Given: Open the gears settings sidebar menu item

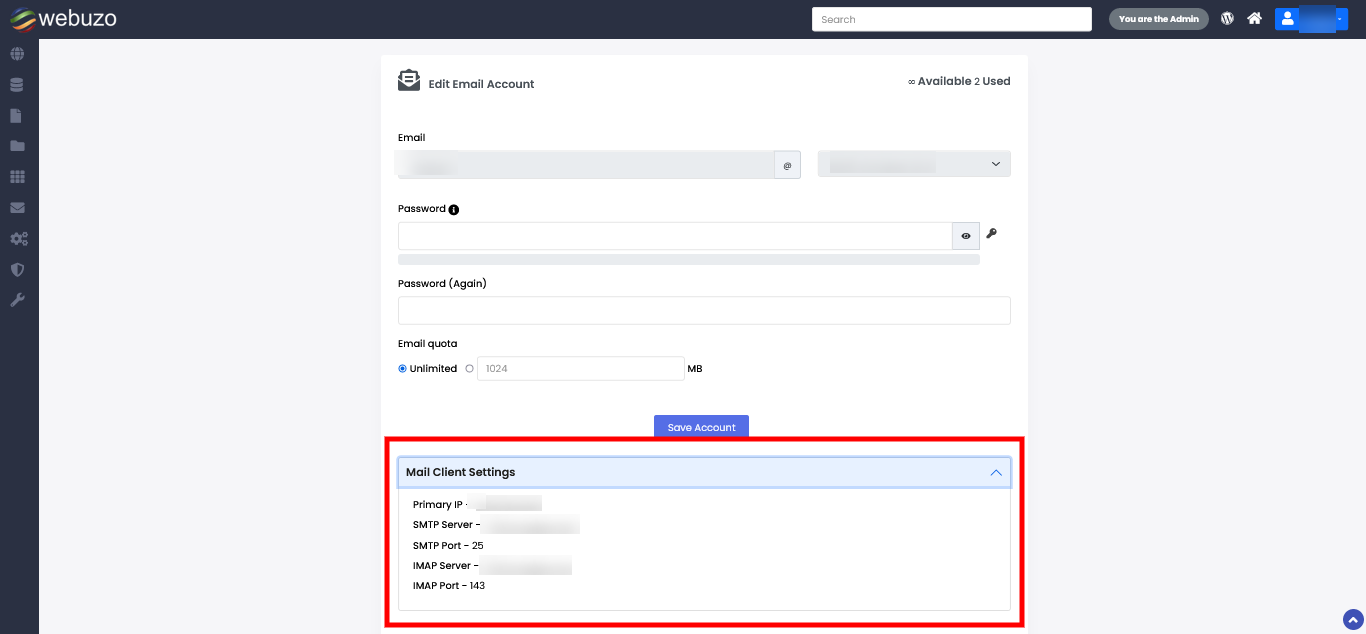Looking at the screenshot, I should coord(18,239).
